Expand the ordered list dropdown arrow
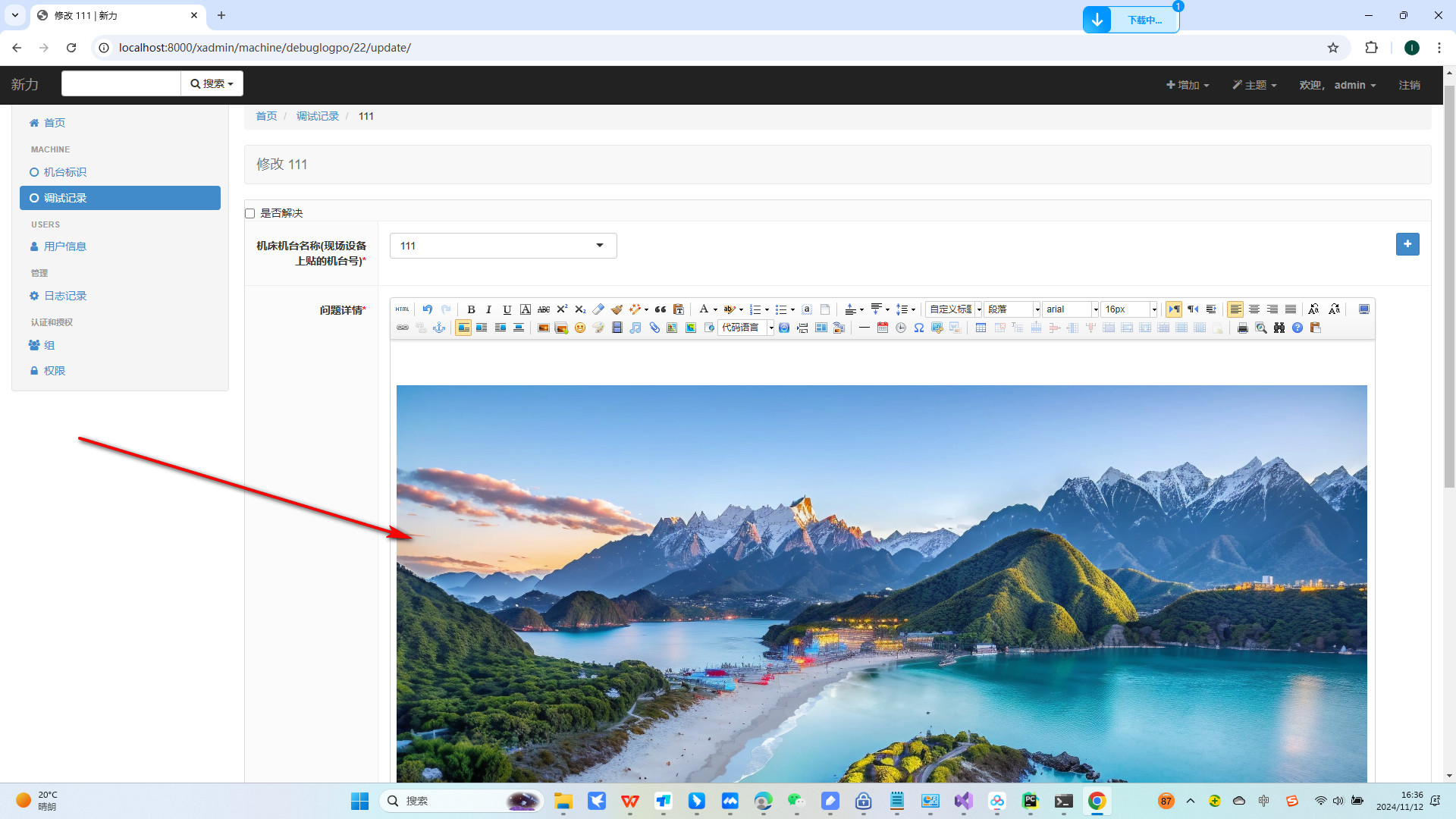 tap(767, 310)
